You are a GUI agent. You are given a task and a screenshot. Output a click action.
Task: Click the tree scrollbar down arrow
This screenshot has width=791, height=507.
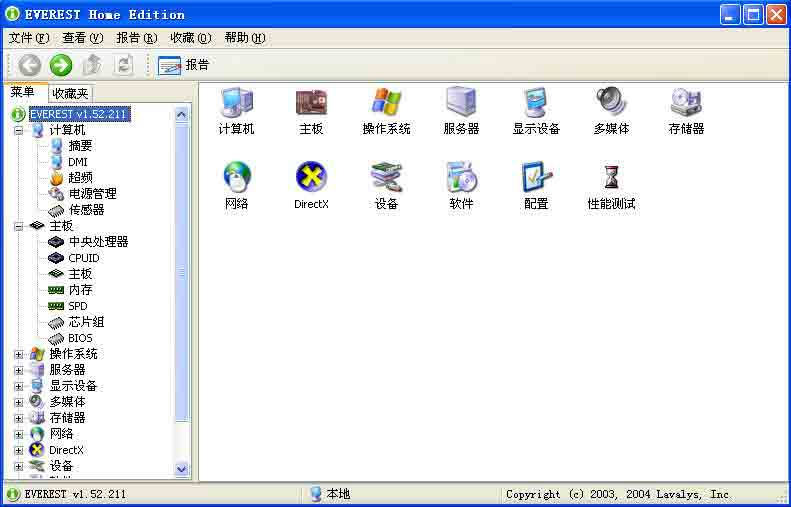click(182, 468)
